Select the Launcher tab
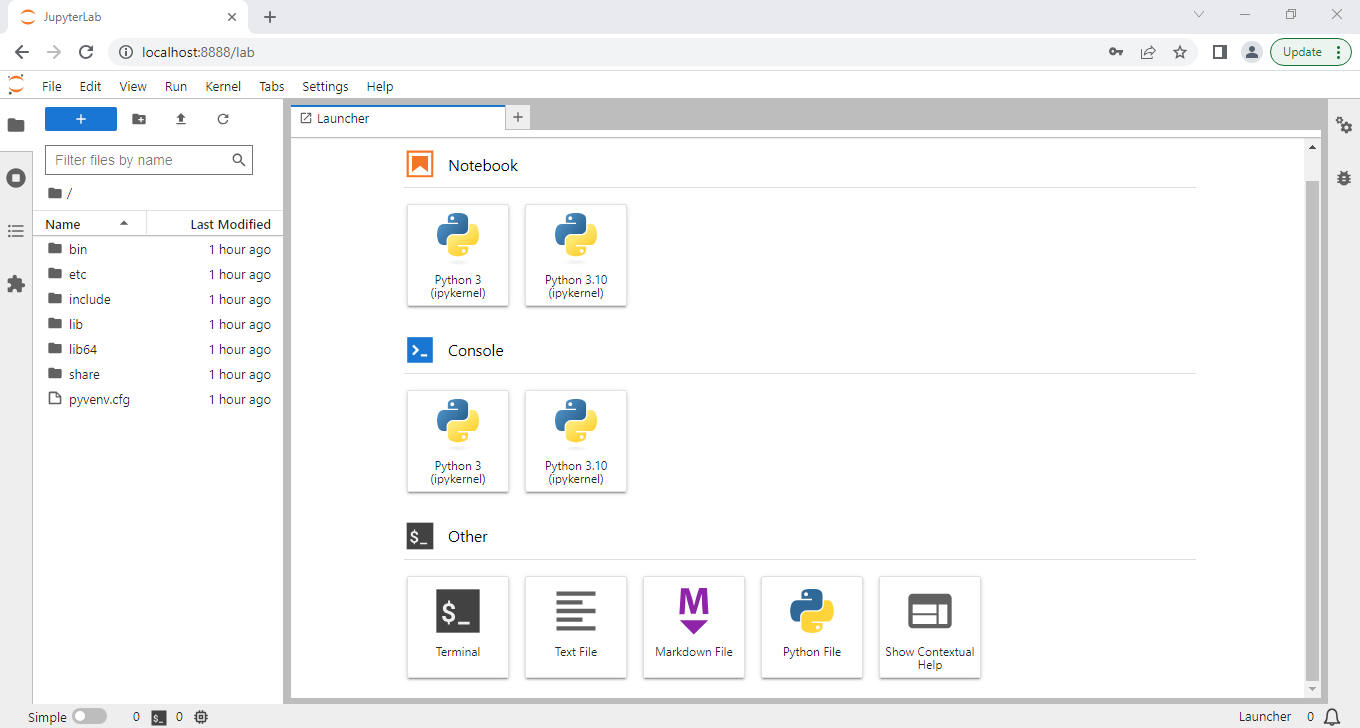The width and height of the screenshot is (1360, 728). point(398,118)
